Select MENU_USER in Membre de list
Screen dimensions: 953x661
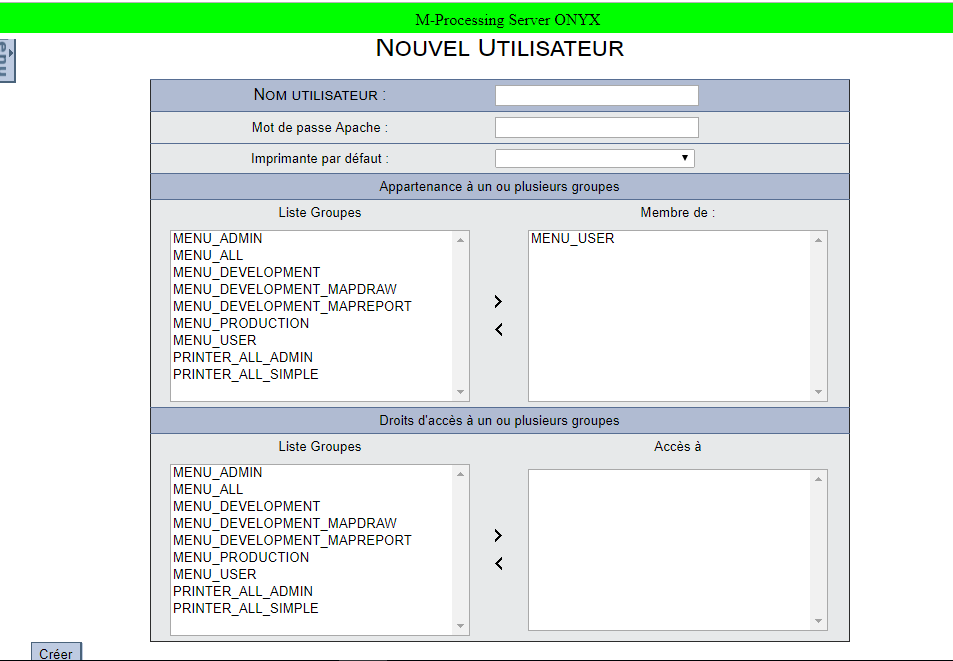[x=572, y=239]
